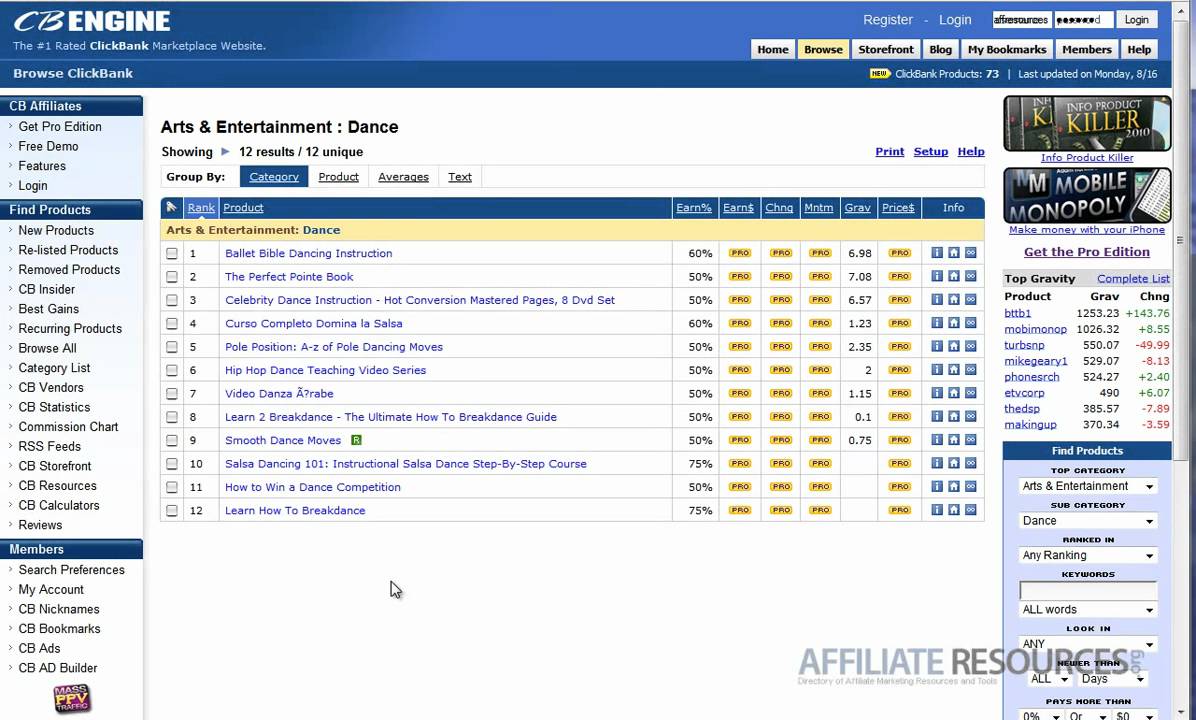This screenshot has height=720, width=1196.
Task: Click Earn$ PRO badge in Ballet Bible row
Action: pos(739,253)
